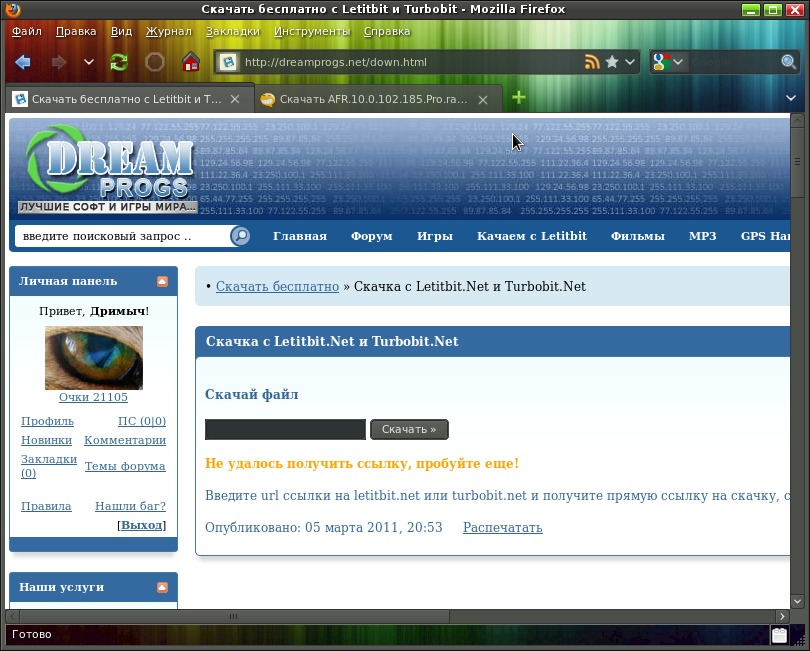
Task: Click the greyed forward arrow button
Action: click(x=59, y=63)
